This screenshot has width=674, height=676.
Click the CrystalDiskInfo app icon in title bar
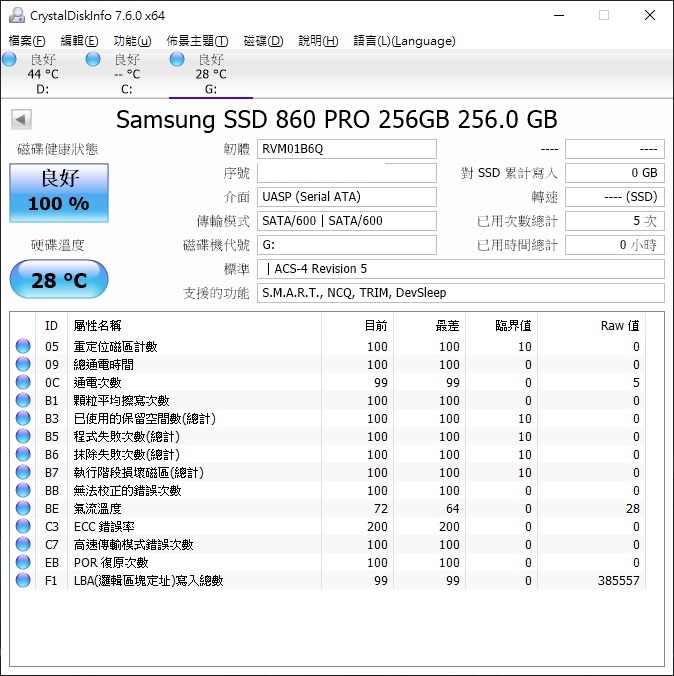tap(17, 16)
